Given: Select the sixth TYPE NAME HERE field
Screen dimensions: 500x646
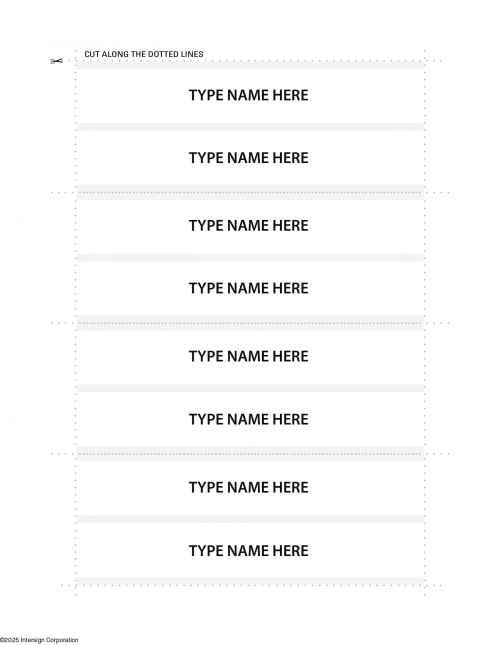Looking at the screenshot, I should (x=250, y=419).
